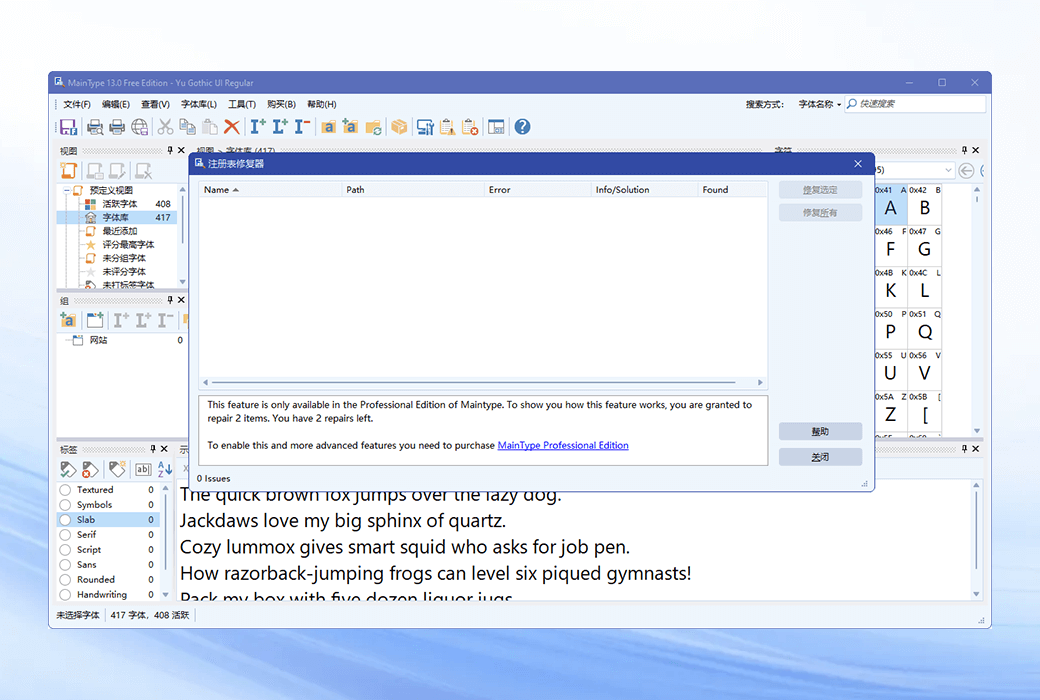Sort dialog list by Name column
The height and width of the screenshot is (700, 1040).
click(x=269, y=190)
